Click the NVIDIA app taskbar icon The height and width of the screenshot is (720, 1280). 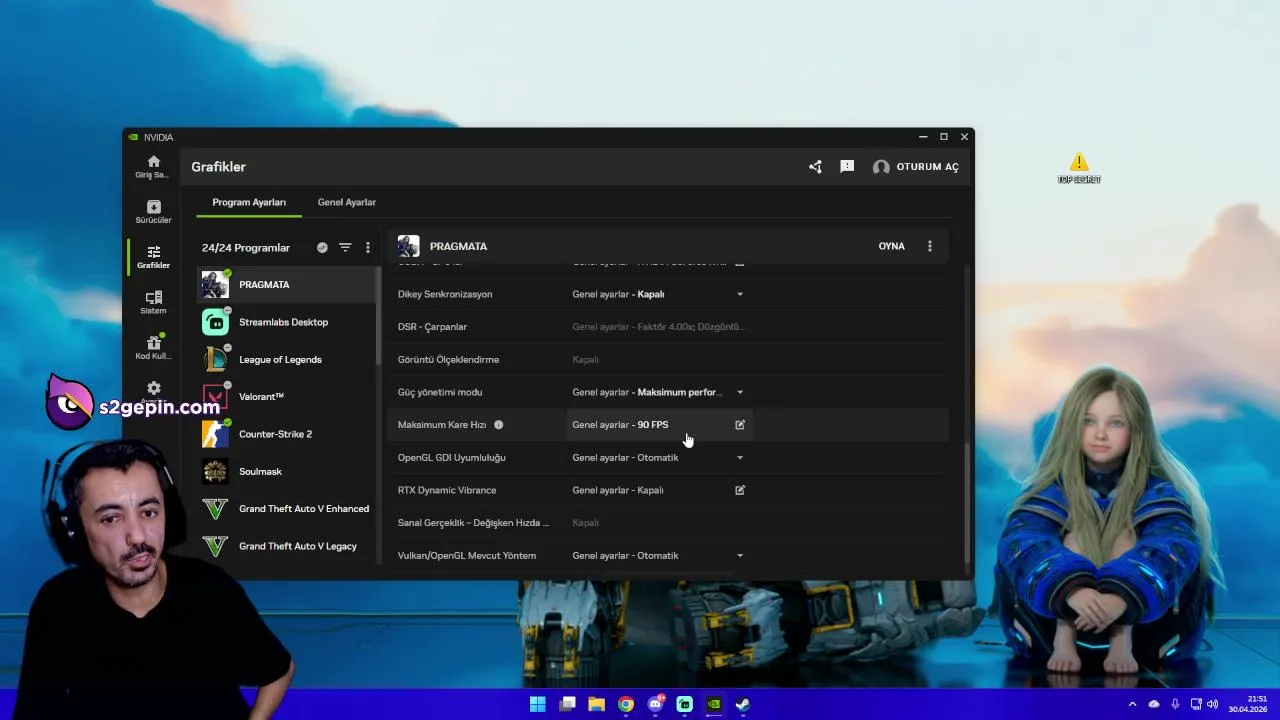714,704
